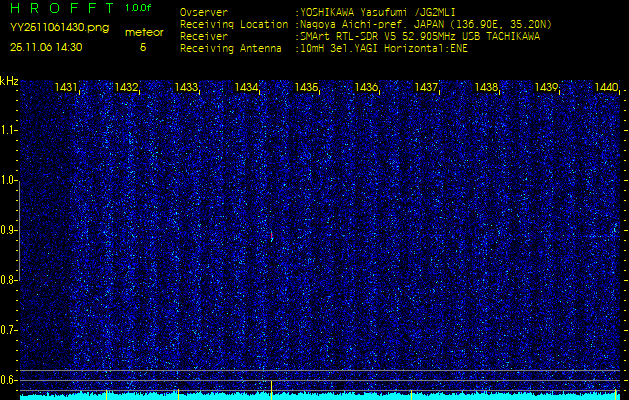629x400 pixels.
Task: Click the 0.9 kHz frequency label
Action: (9, 229)
